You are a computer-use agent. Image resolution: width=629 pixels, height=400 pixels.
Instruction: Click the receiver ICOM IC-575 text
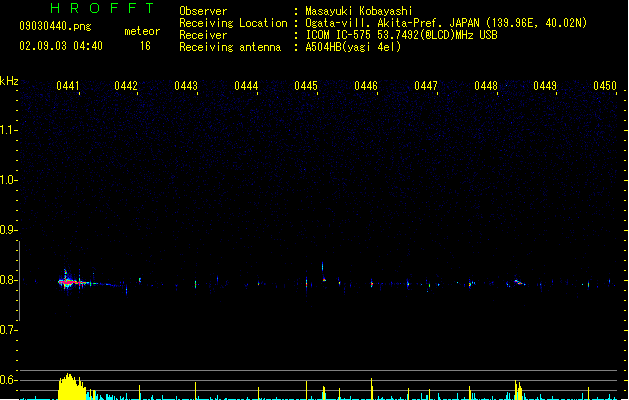(x=401, y=35)
